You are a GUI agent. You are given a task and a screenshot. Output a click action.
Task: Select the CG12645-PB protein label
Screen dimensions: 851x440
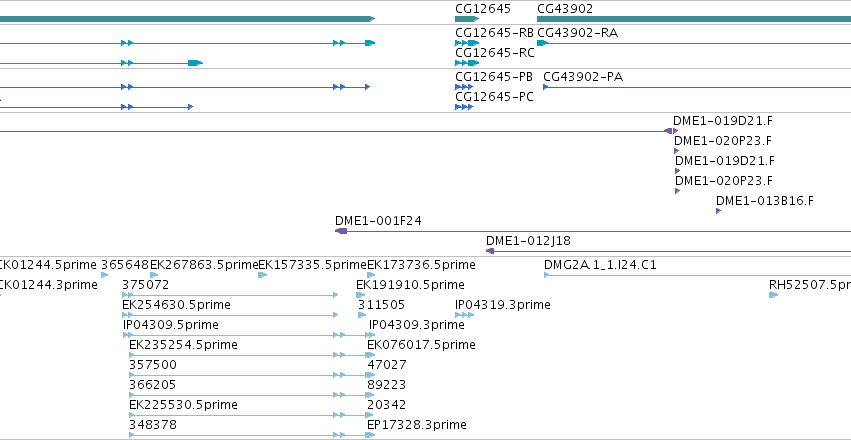coord(493,77)
